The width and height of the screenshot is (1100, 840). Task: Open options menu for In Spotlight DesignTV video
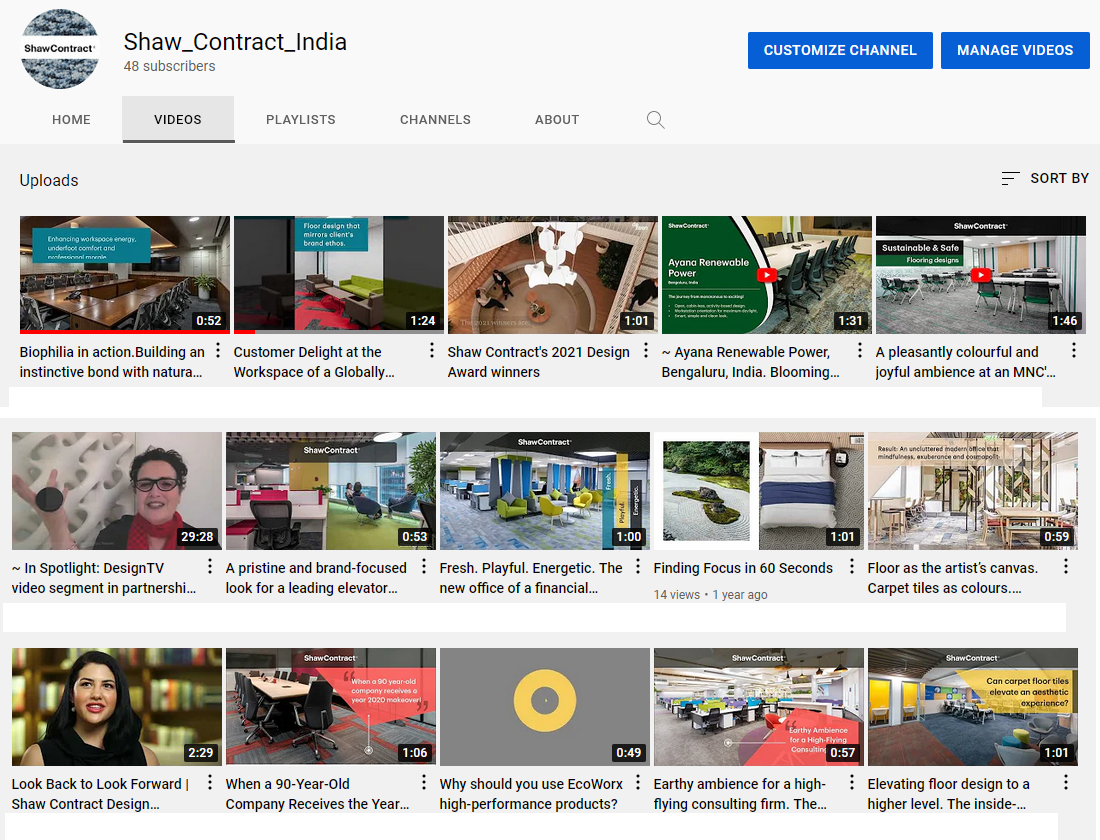(x=210, y=566)
